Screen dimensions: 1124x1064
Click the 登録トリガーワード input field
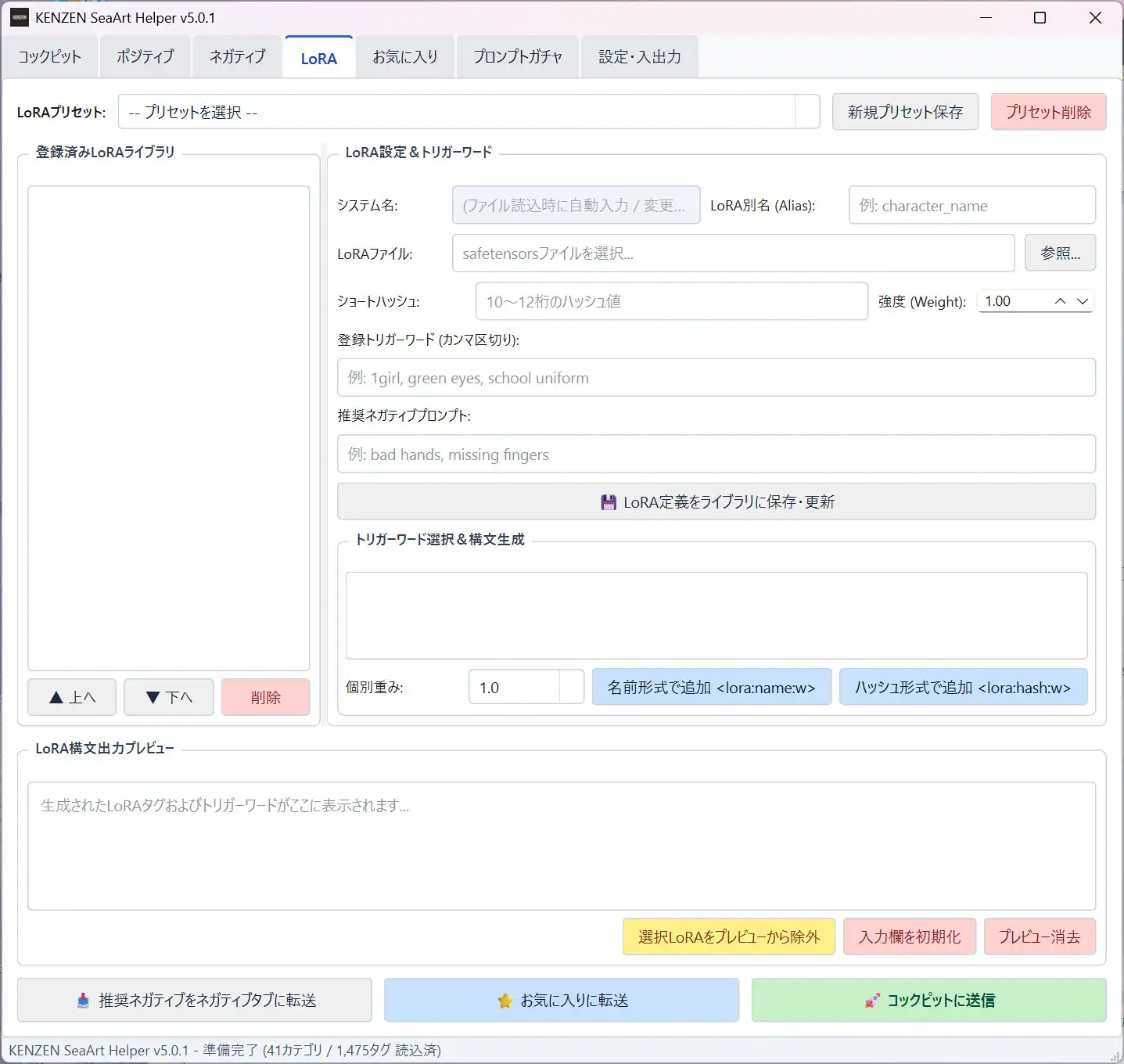pos(716,378)
